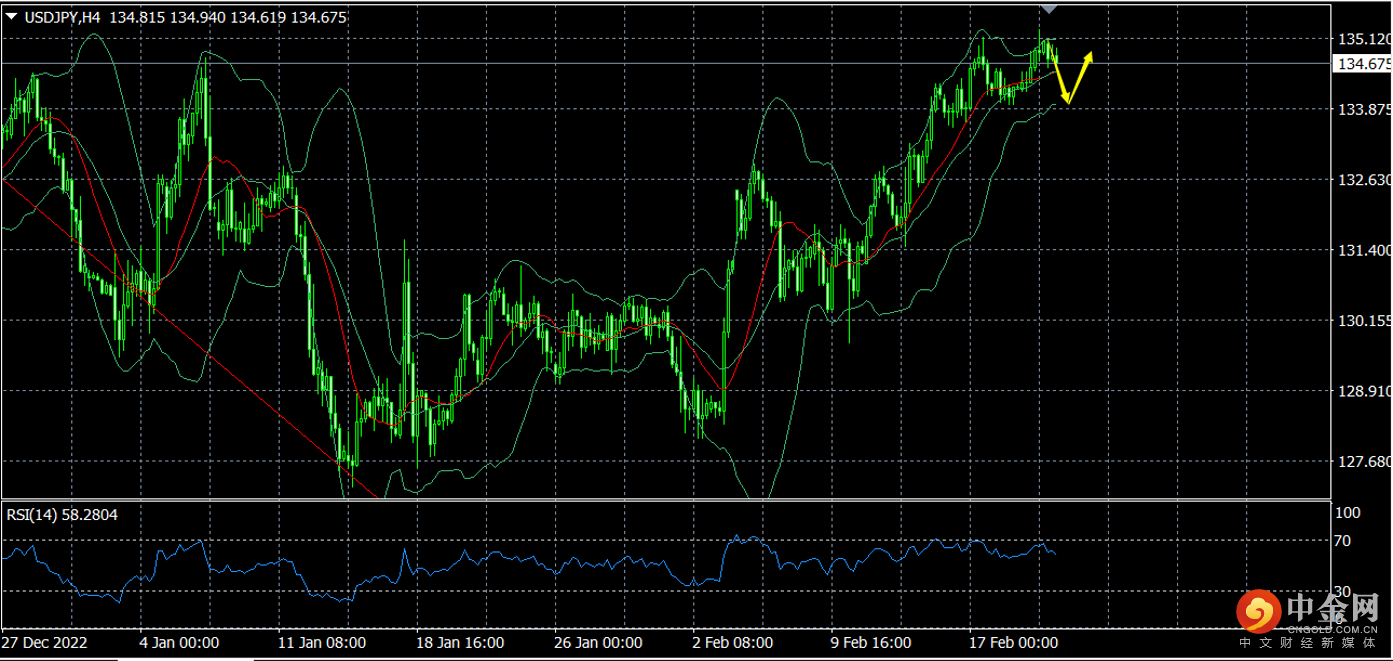Select the yellow downward arrow tip
1393x661 pixels.
click(x=1067, y=99)
